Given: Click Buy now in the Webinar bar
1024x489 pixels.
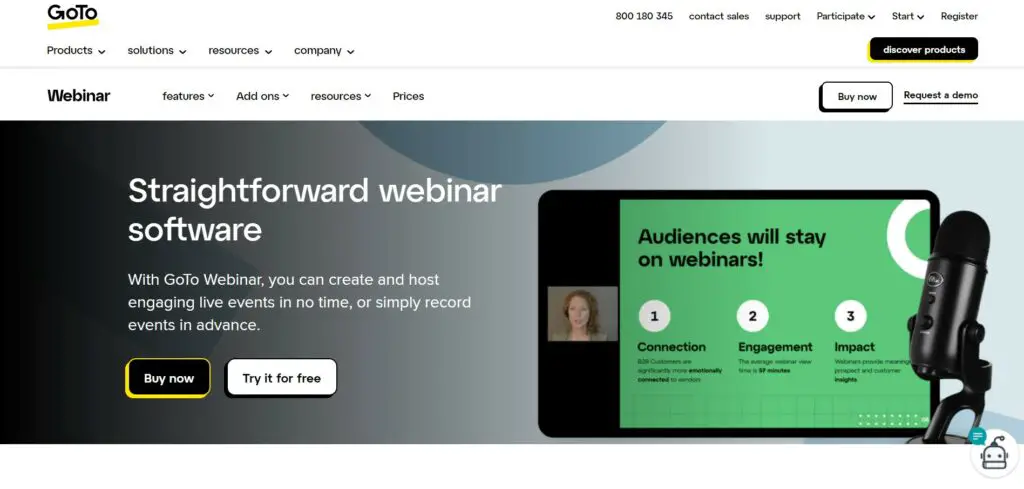Looking at the screenshot, I should click(x=857, y=97).
